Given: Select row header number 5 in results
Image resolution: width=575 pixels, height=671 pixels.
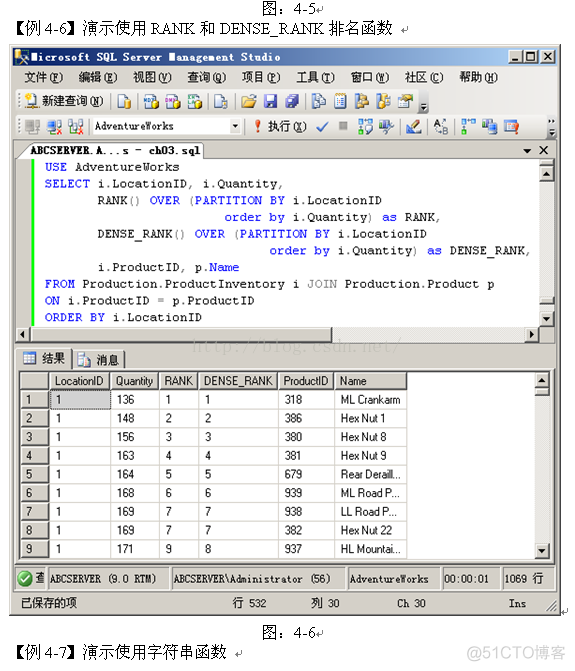Looking at the screenshot, I should pyautogui.click(x=34, y=474).
